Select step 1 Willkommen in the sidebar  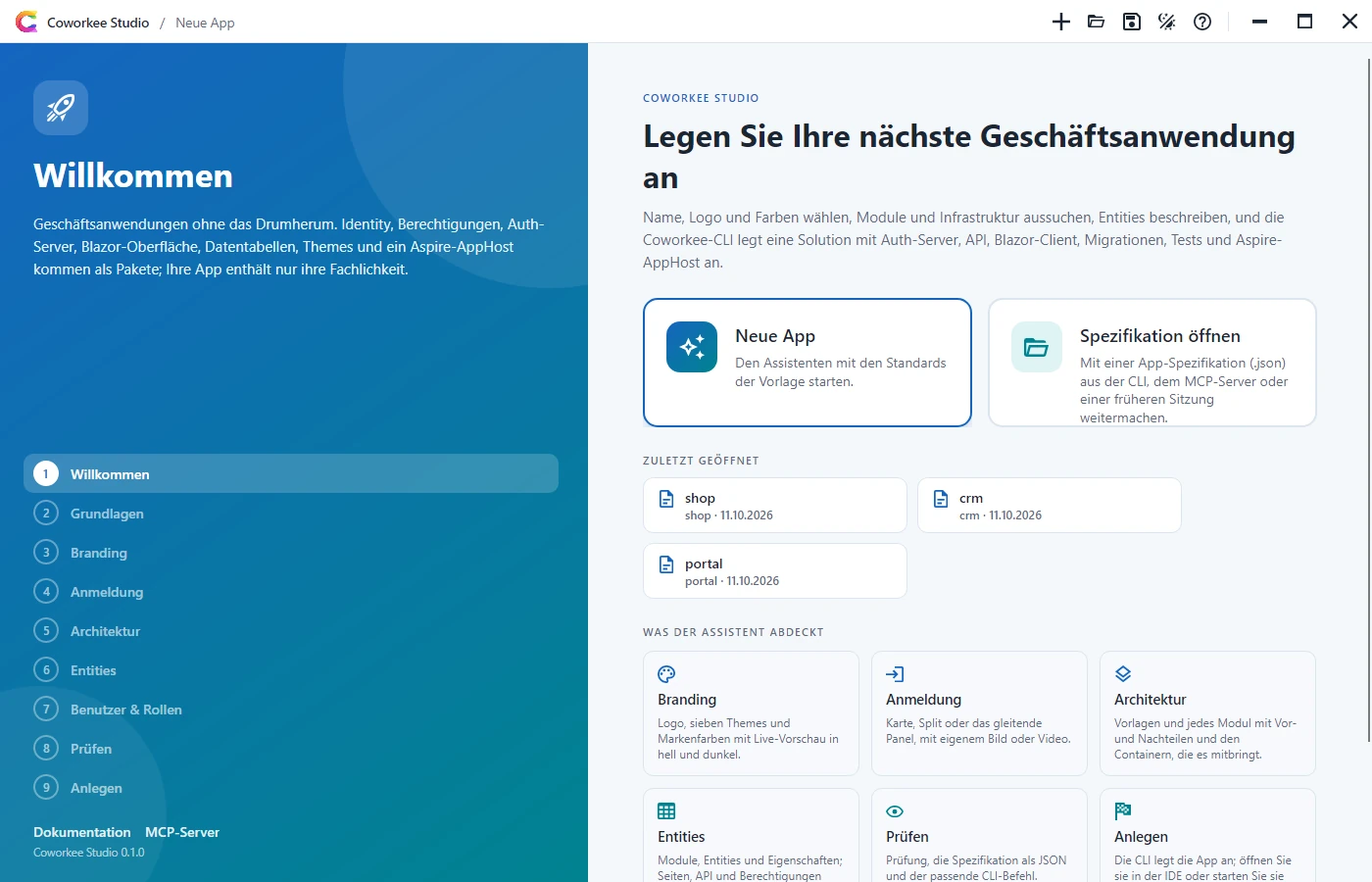pyautogui.click(x=291, y=473)
